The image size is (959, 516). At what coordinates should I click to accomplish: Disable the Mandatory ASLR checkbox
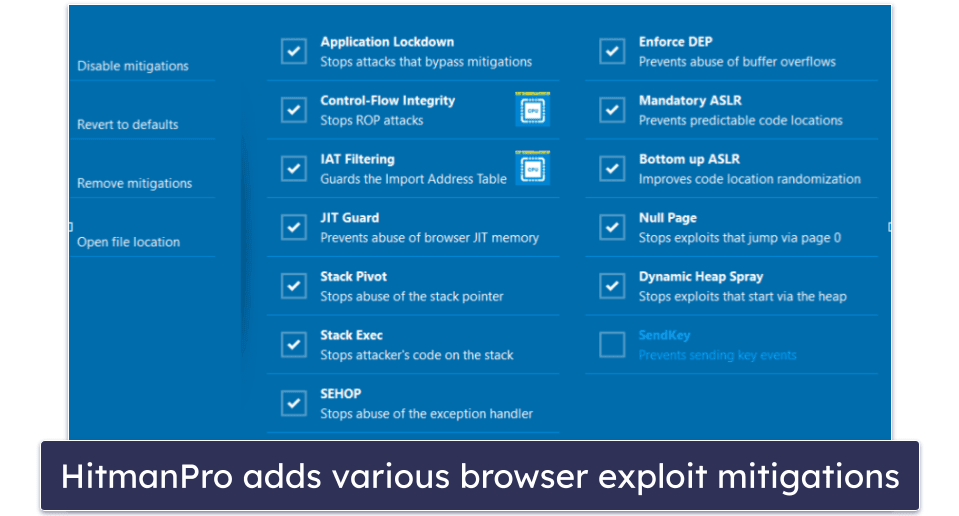click(x=612, y=110)
